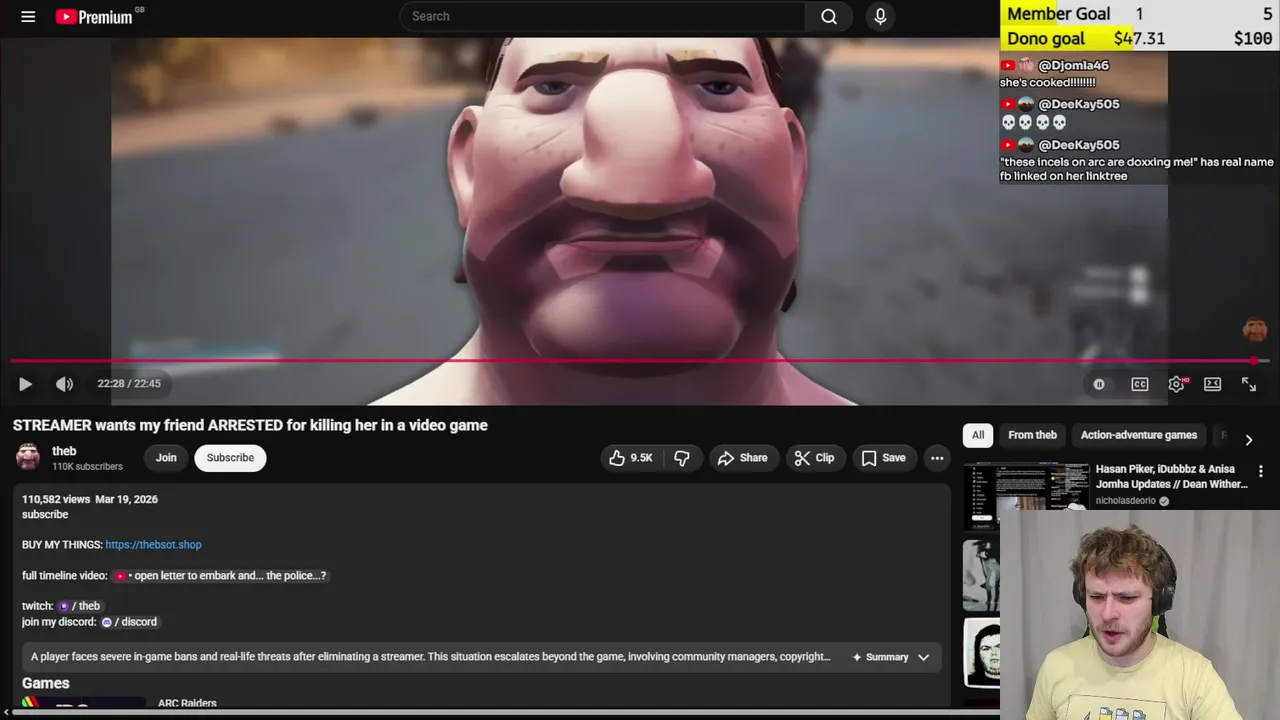
Task: Open the theb channel name link
Action: (64, 451)
